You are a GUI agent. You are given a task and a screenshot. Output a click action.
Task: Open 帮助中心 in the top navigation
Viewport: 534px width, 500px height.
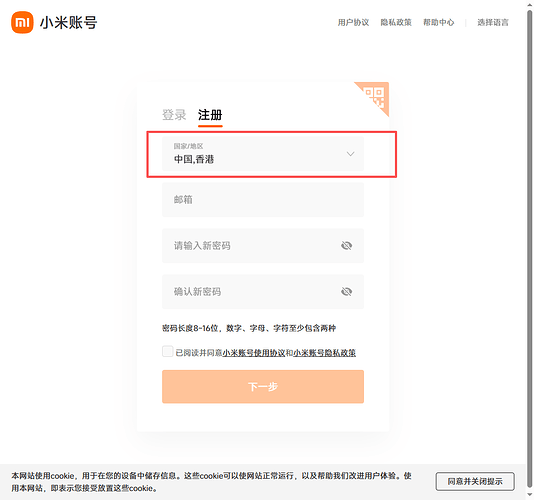click(x=438, y=22)
